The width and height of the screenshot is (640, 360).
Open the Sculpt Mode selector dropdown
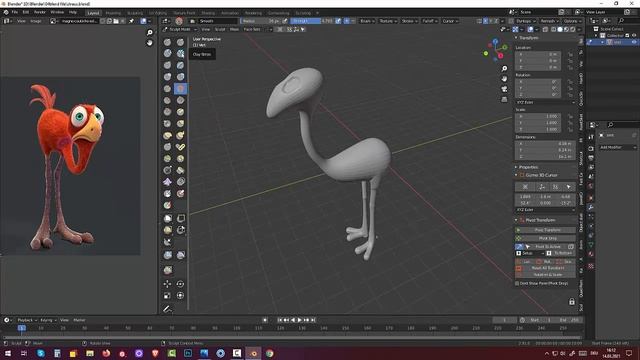click(x=180, y=29)
